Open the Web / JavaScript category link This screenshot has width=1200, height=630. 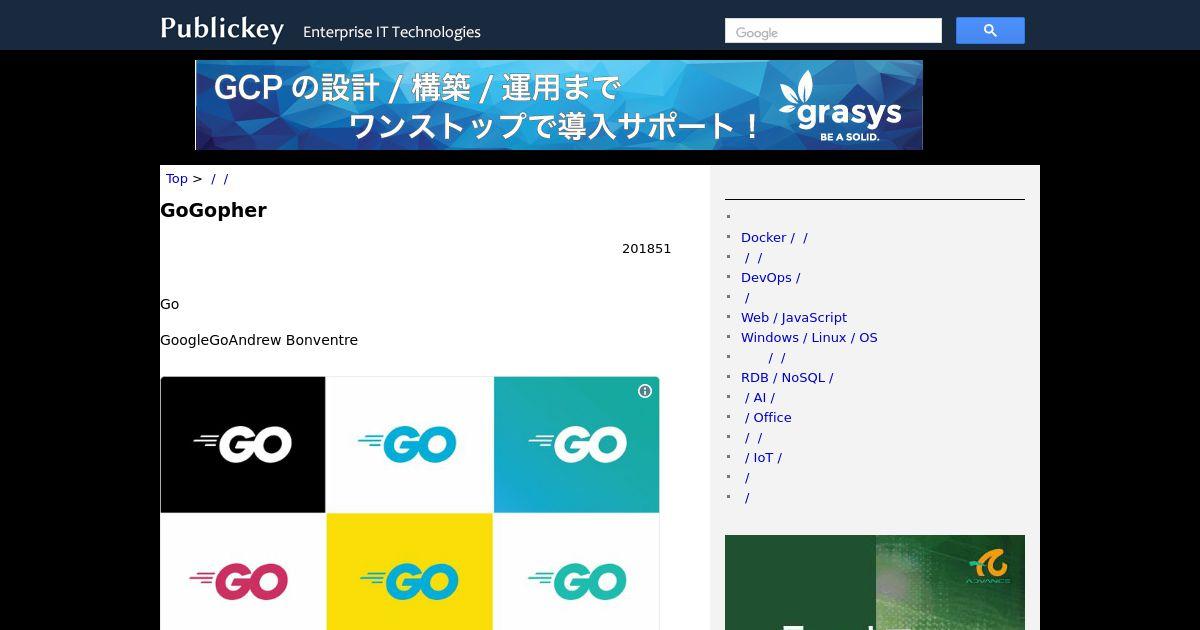(x=794, y=317)
